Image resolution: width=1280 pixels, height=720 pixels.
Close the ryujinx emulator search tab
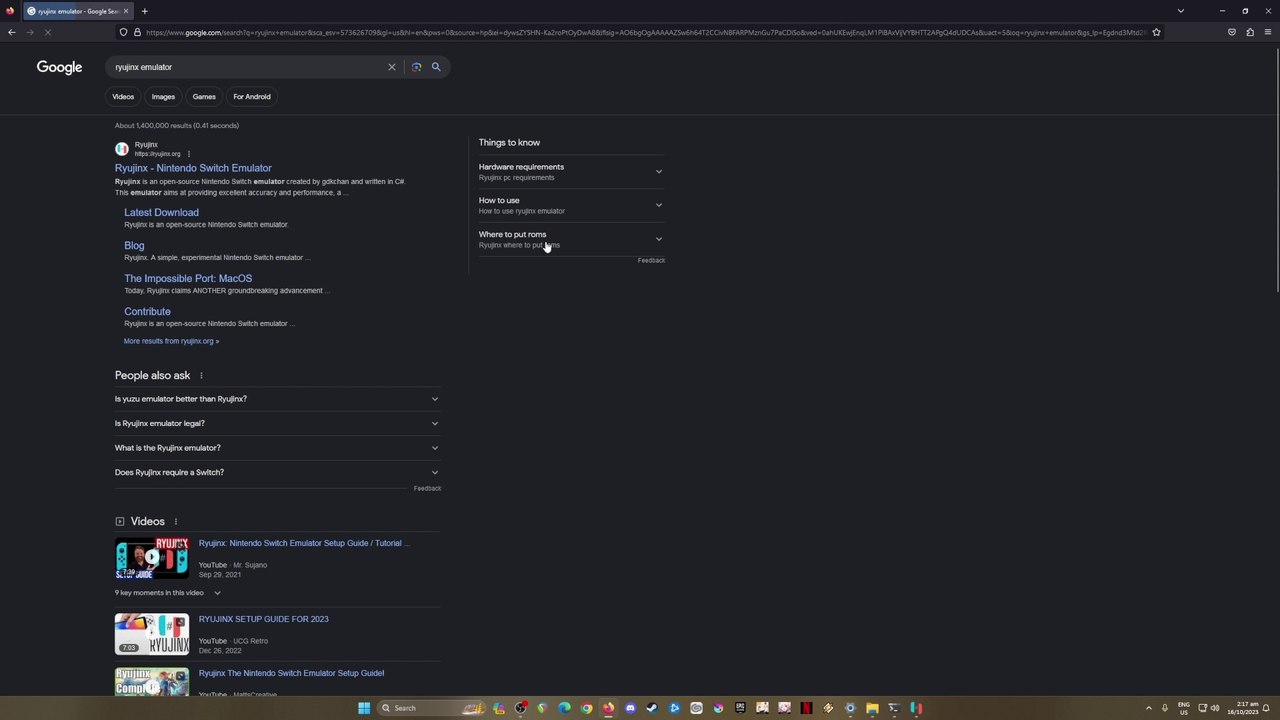pyautogui.click(x=126, y=11)
